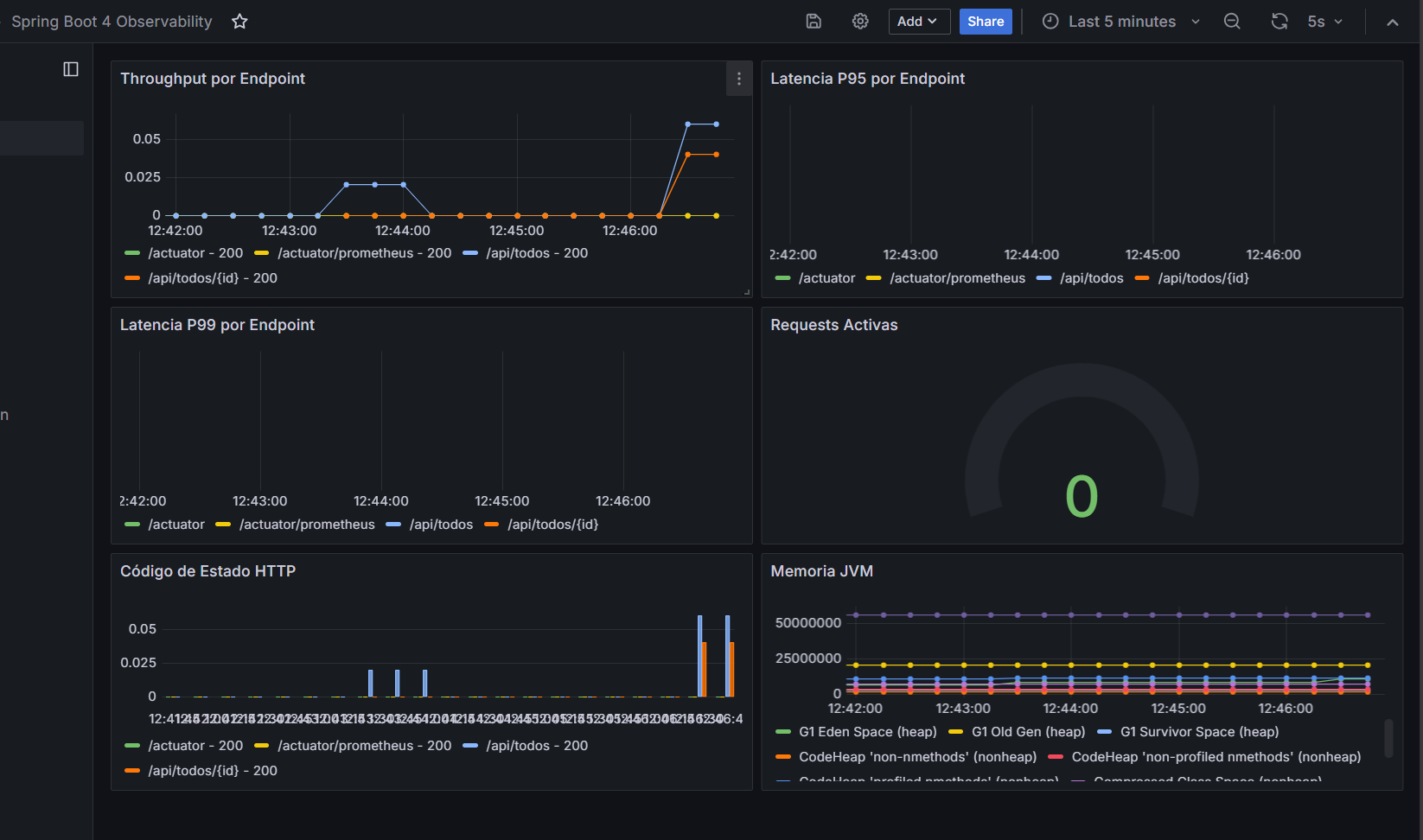
Task: Change the 5s auto-refresh interval
Action: 1324,21
